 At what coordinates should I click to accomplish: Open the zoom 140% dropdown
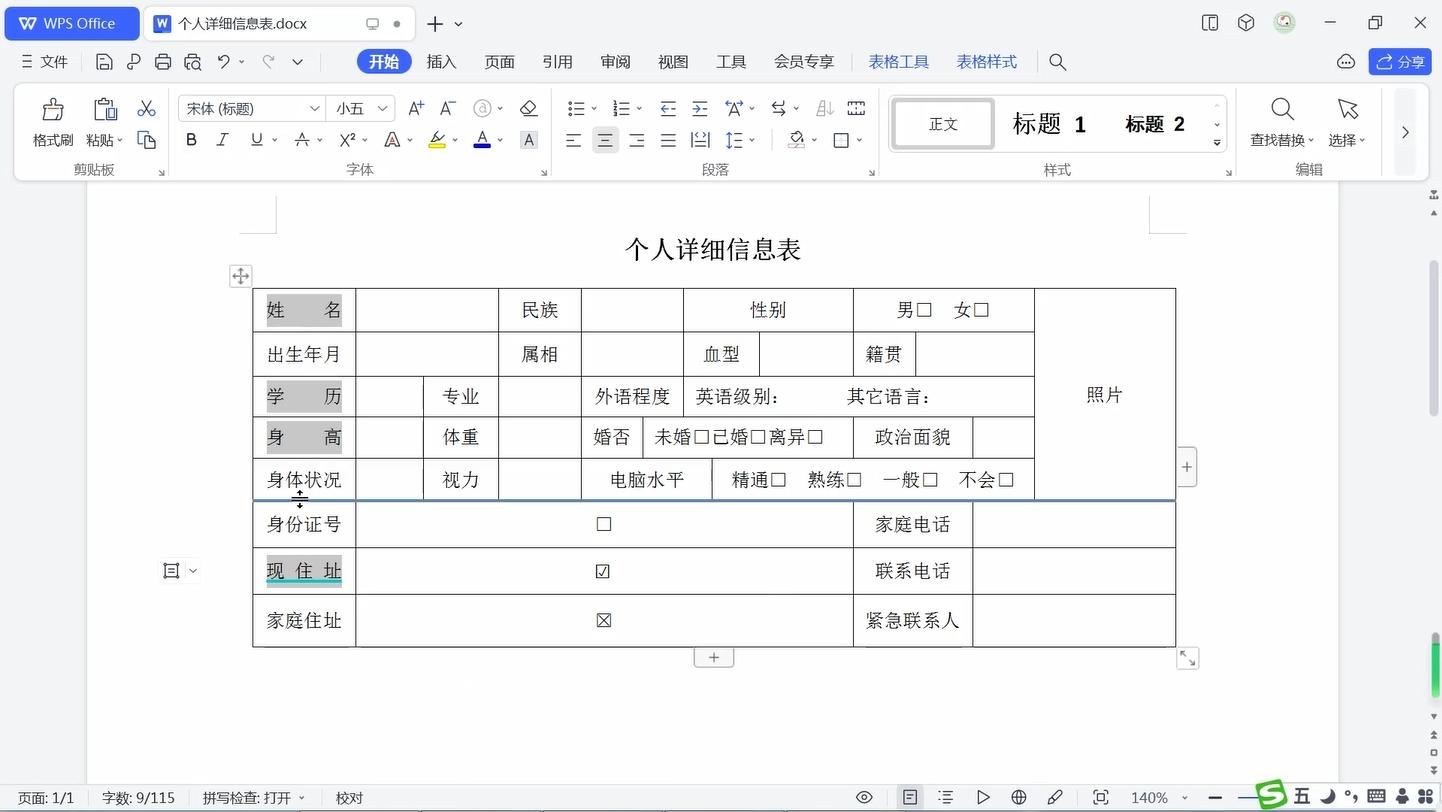[x=1185, y=798]
